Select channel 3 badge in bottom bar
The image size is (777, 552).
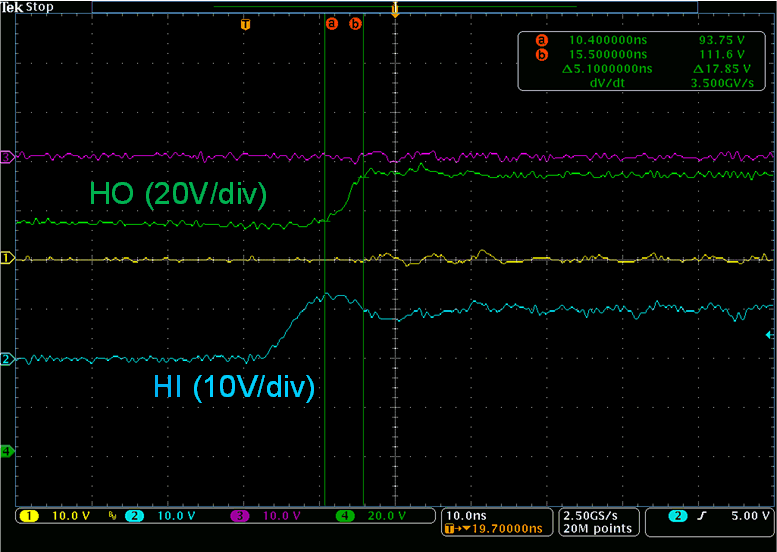pyautogui.click(x=240, y=516)
